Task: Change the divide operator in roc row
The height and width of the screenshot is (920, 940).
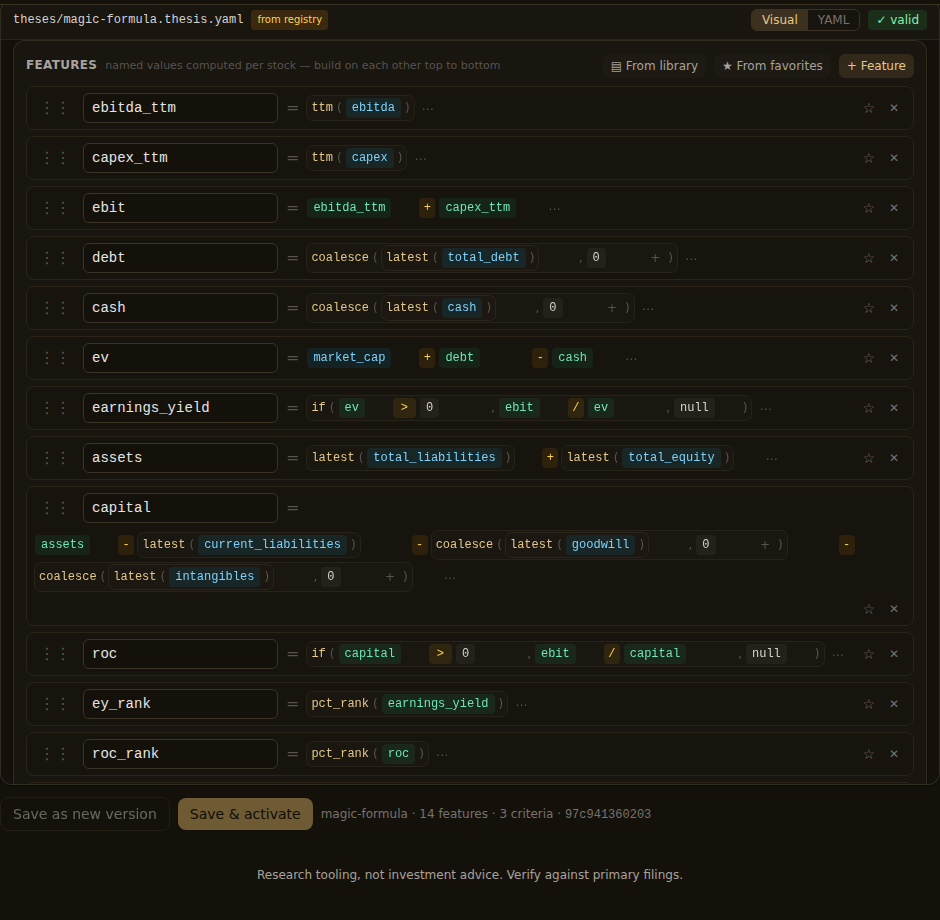Action: click(x=611, y=653)
